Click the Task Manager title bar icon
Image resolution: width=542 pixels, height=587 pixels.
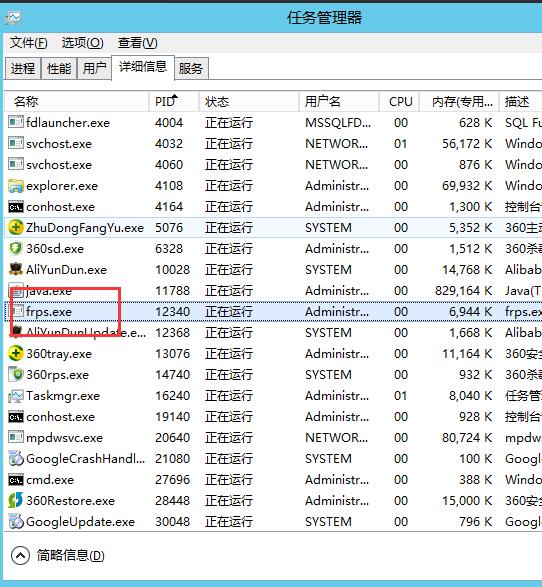coord(13,18)
